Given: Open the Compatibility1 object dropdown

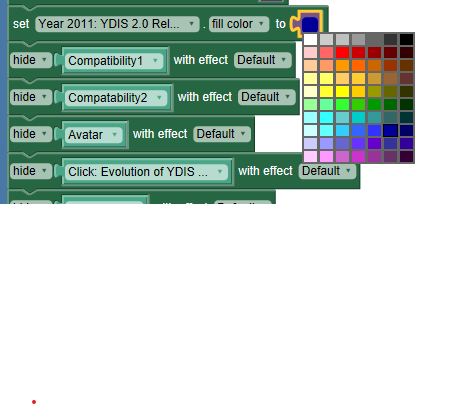Looking at the screenshot, I should tap(114, 61).
